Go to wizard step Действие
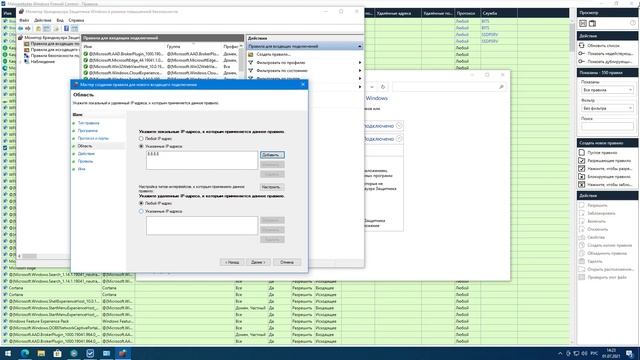This screenshot has width=640, height=360. (x=86, y=154)
